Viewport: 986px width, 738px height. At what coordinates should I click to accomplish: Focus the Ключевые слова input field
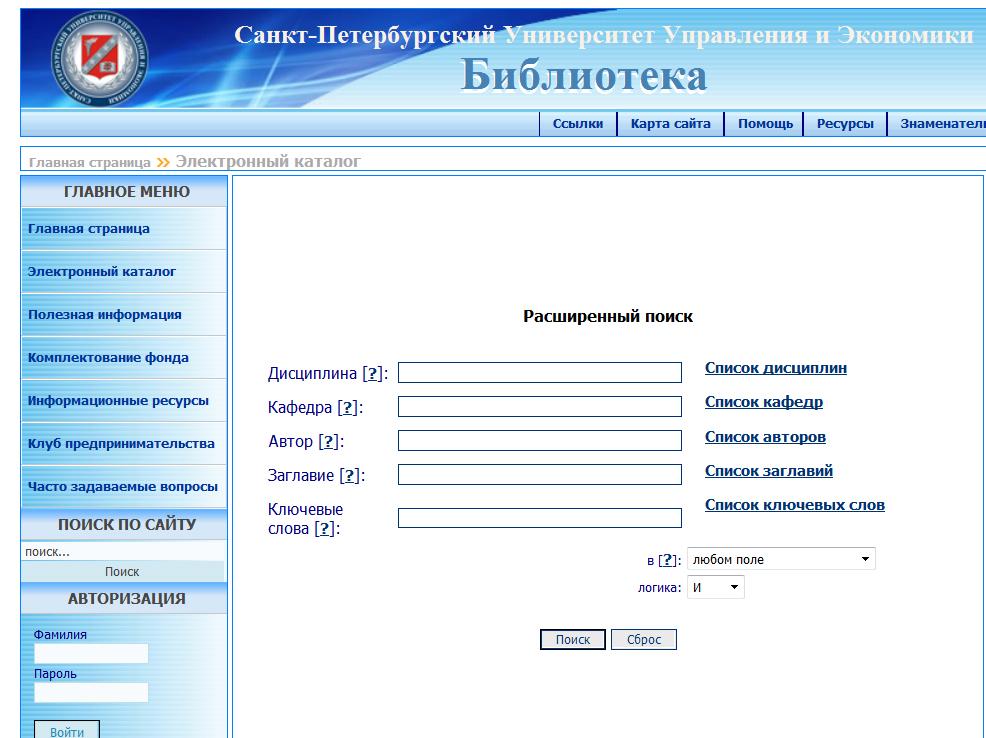pos(540,518)
